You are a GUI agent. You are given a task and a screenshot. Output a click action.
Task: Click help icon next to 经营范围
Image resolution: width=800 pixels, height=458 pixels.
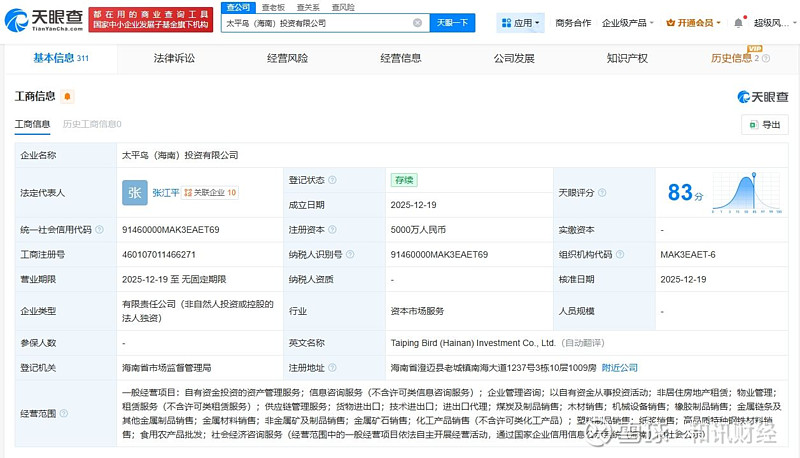click(63, 412)
